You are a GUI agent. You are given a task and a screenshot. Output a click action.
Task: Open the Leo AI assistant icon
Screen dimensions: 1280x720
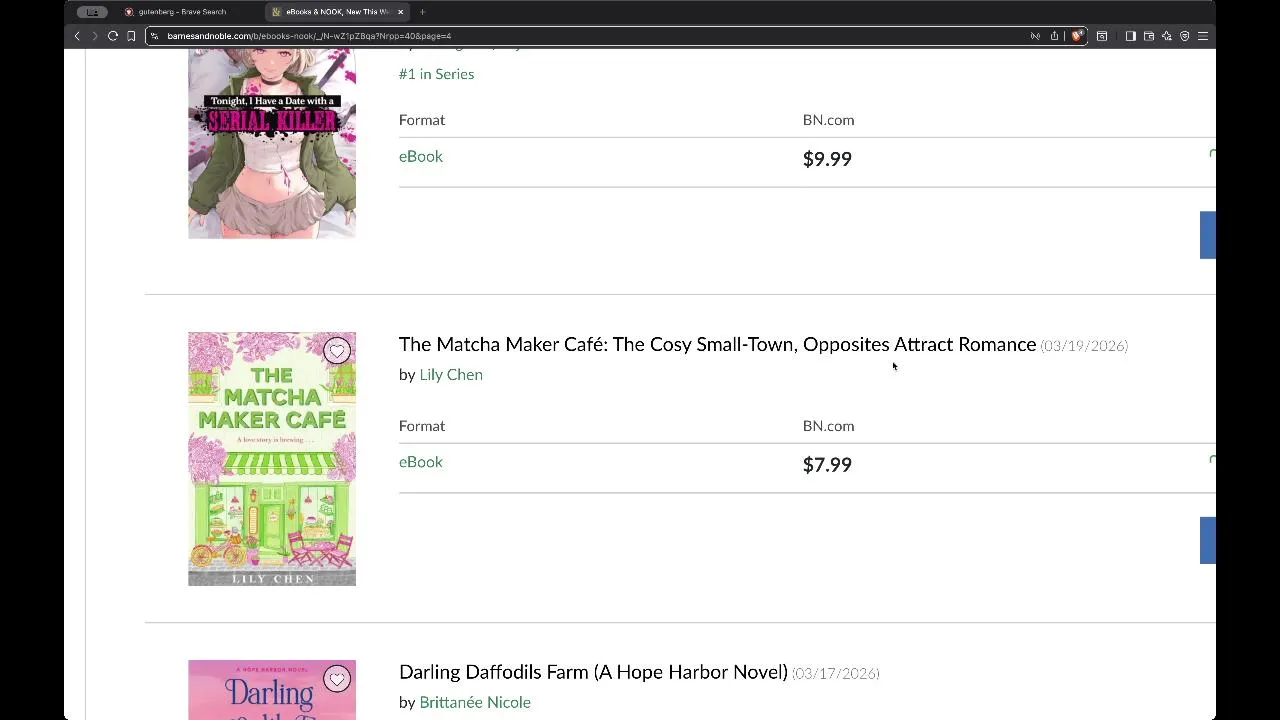tap(1166, 36)
